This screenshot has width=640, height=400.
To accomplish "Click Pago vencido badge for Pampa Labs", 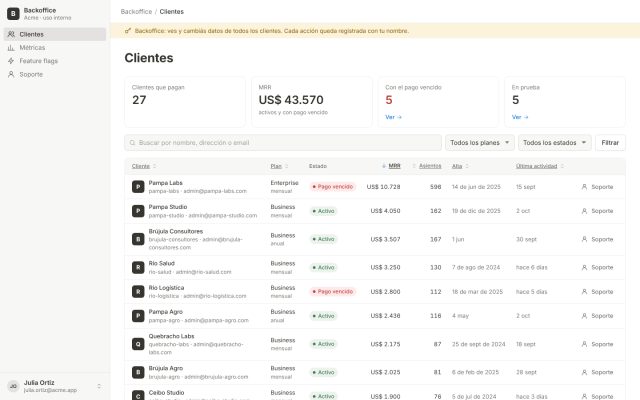I will [x=333, y=187].
